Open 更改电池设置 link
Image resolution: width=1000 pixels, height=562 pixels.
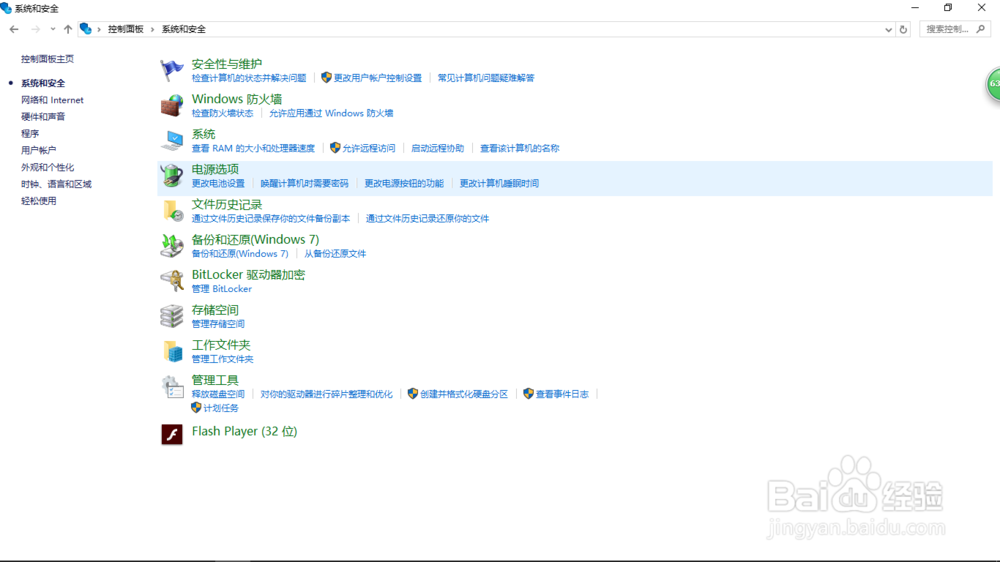click(218, 183)
